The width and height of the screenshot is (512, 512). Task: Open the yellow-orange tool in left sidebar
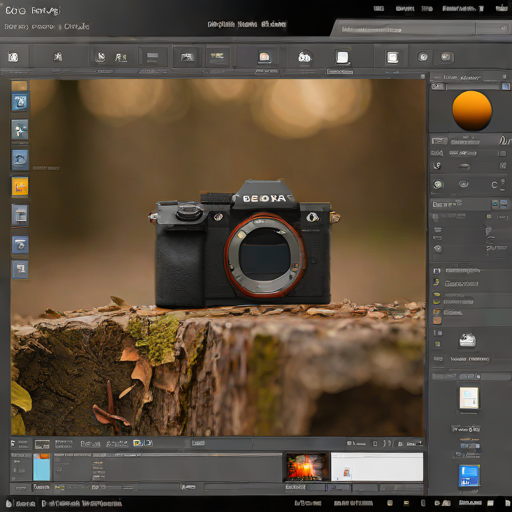[20, 186]
